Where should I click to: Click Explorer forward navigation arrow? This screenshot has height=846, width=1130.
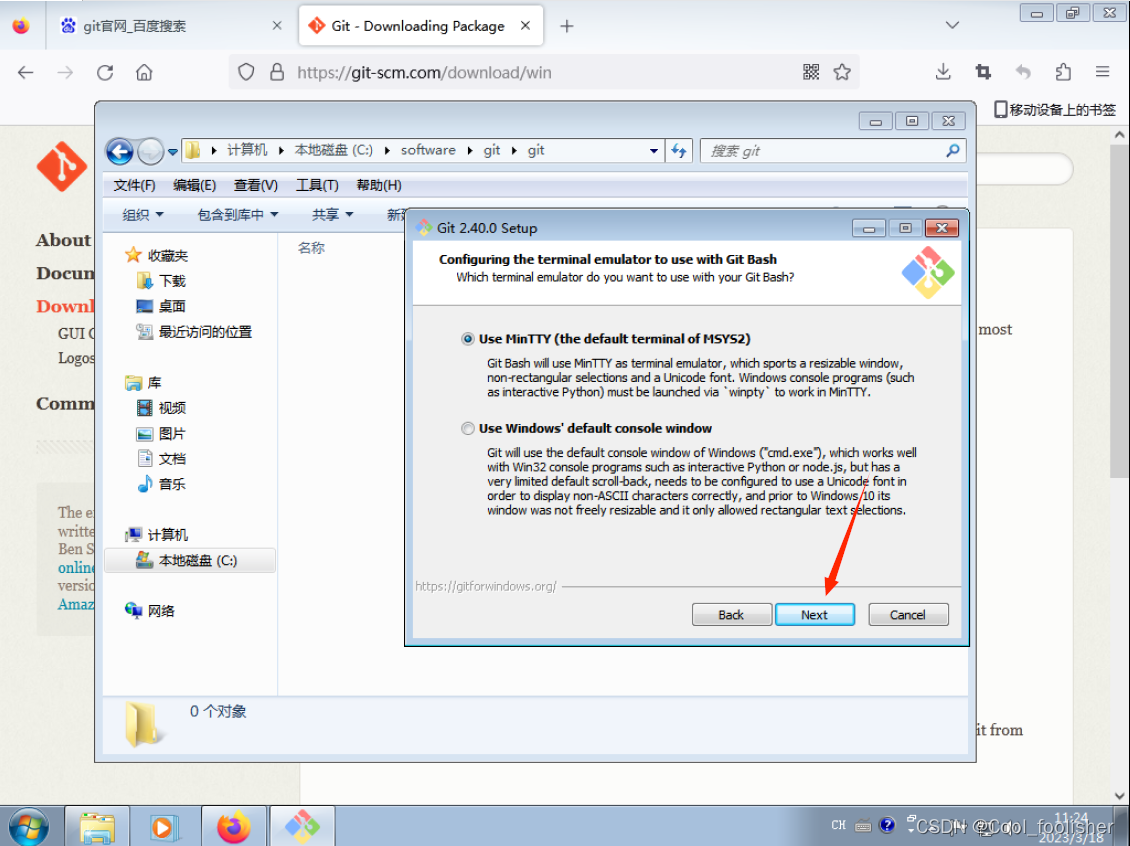click(x=151, y=151)
